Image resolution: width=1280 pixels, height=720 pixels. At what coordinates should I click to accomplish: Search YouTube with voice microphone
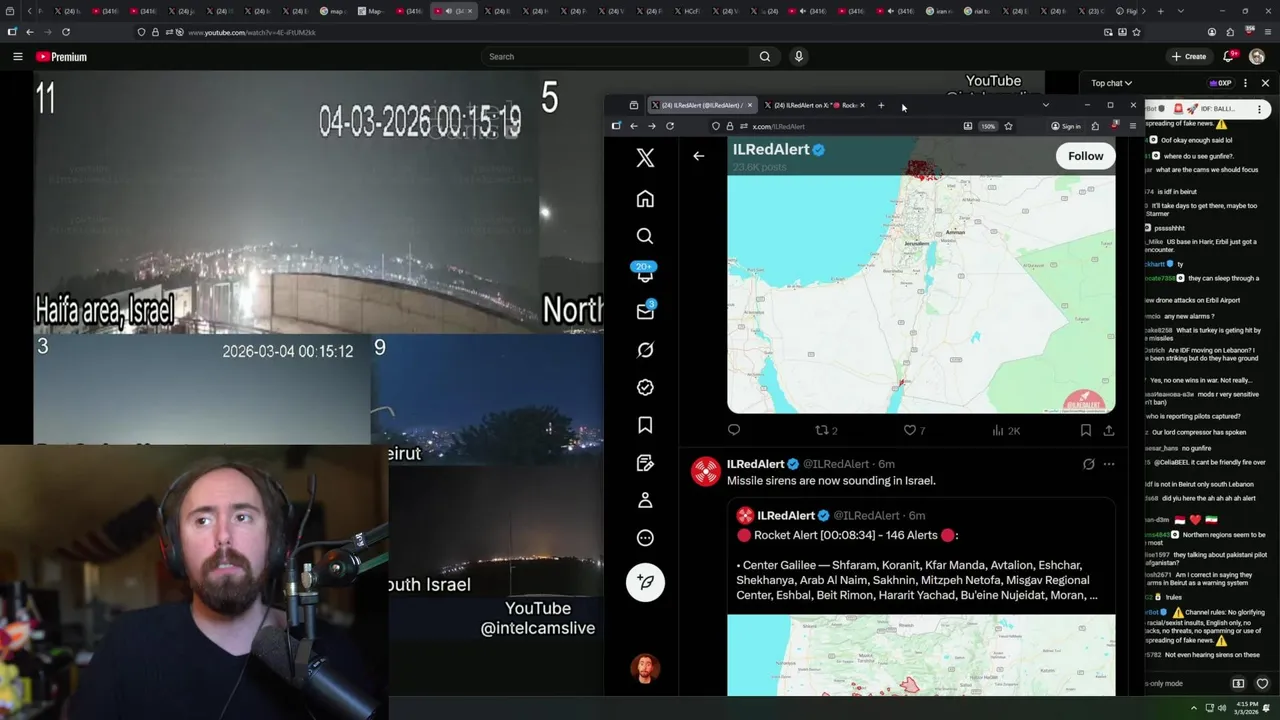(x=798, y=57)
